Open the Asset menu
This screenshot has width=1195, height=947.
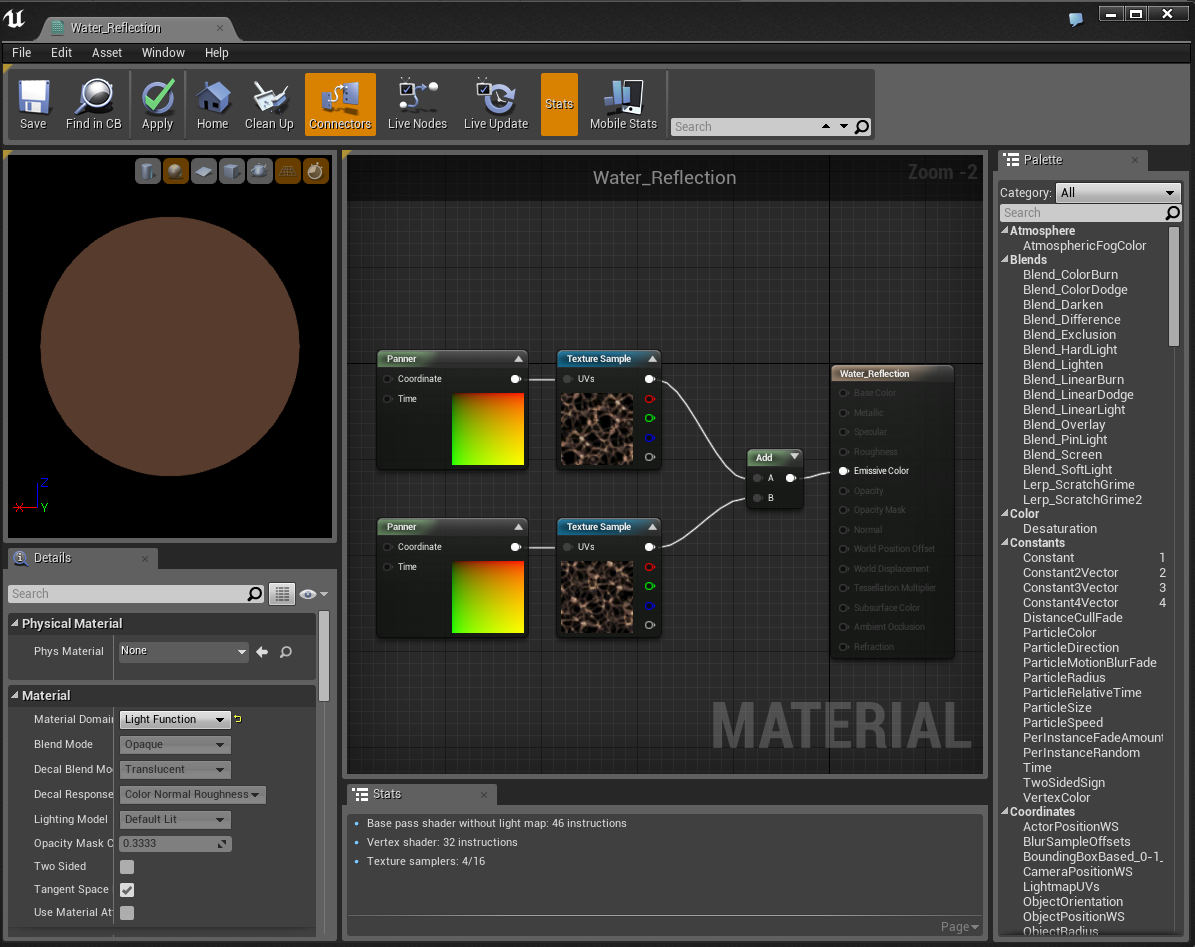(x=107, y=53)
